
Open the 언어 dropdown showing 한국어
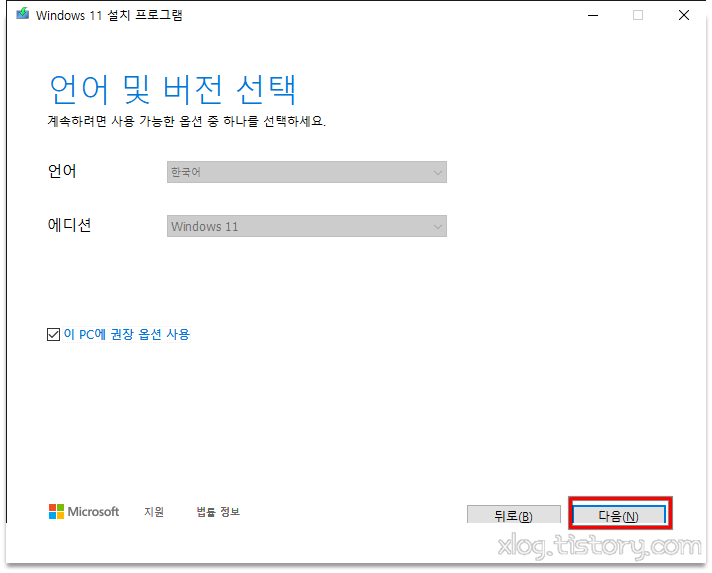(x=307, y=172)
